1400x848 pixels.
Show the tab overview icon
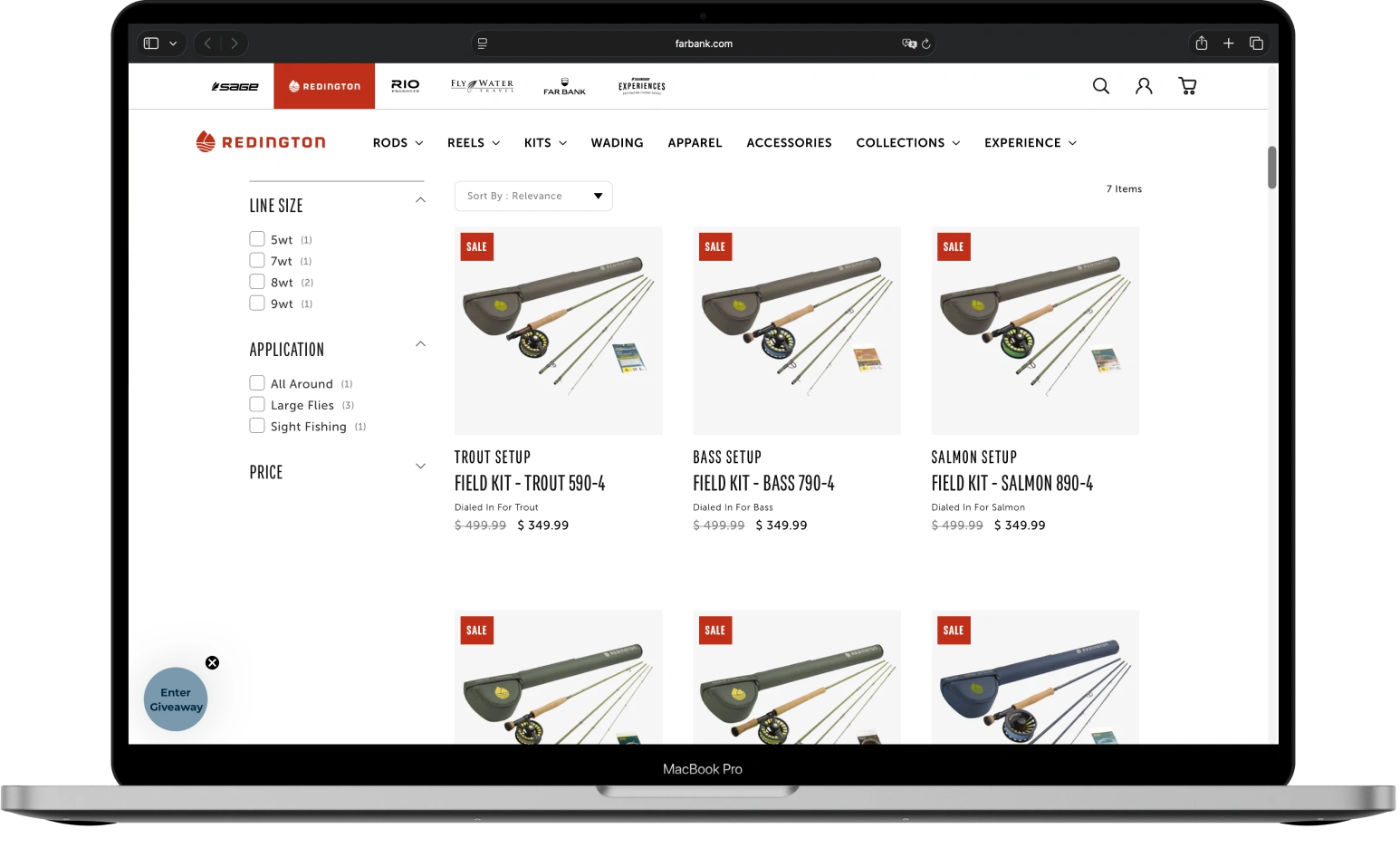pos(1256,43)
